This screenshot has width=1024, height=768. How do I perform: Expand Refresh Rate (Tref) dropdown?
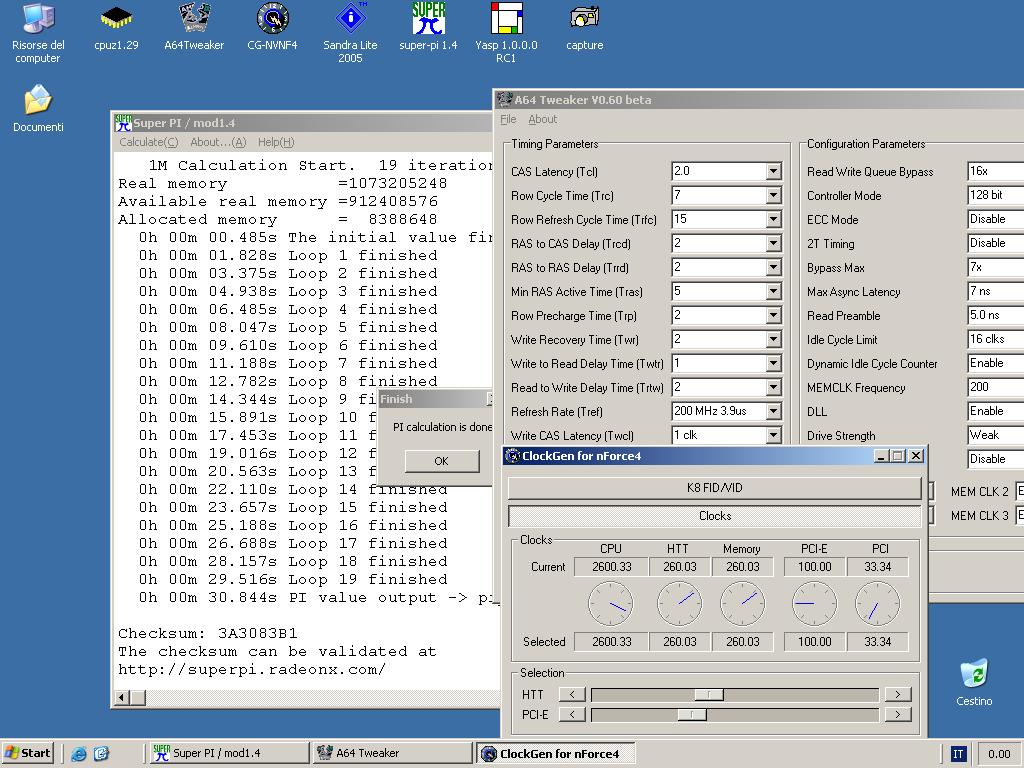tap(773, 411)
